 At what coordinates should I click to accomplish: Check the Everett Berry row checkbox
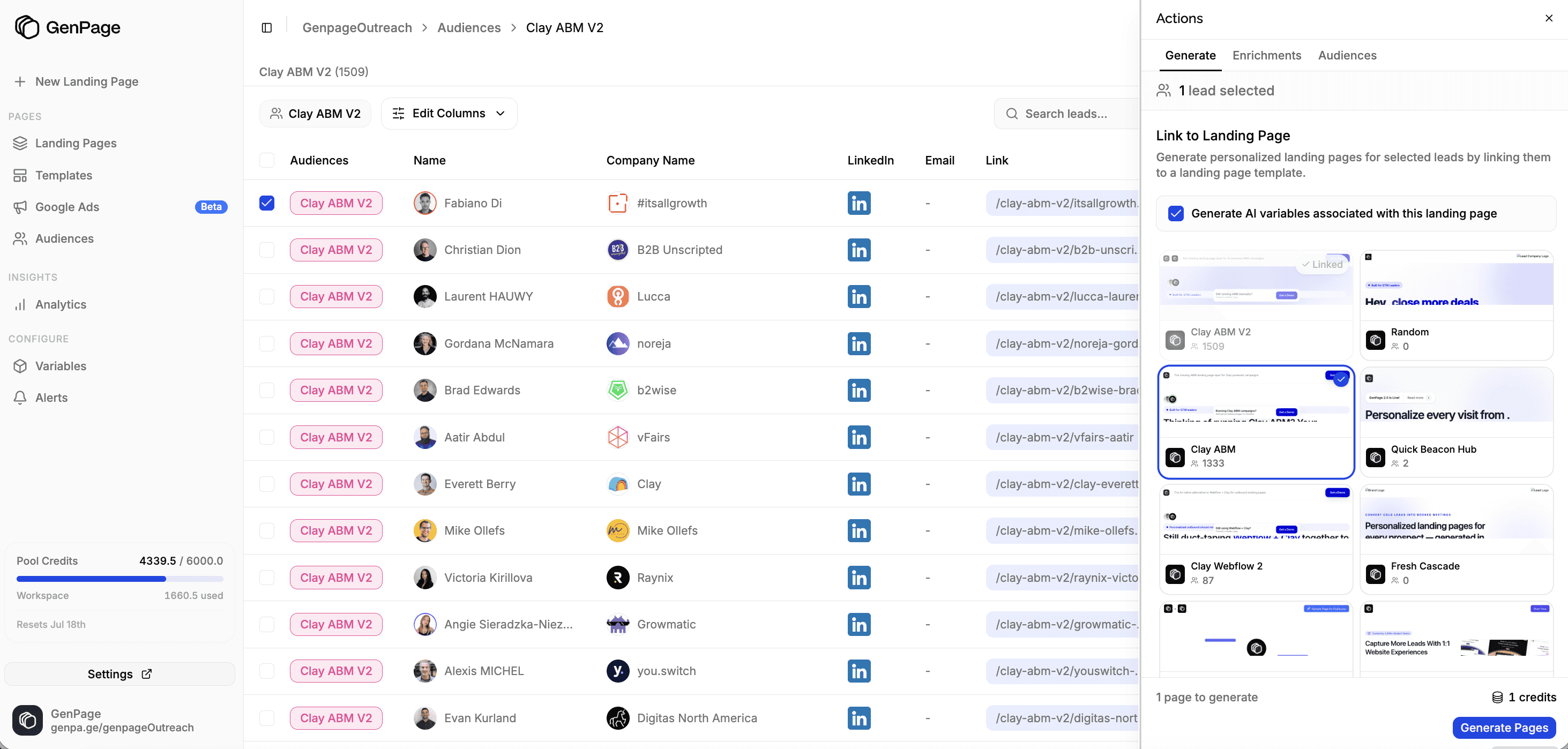click(x=267, y=484)
